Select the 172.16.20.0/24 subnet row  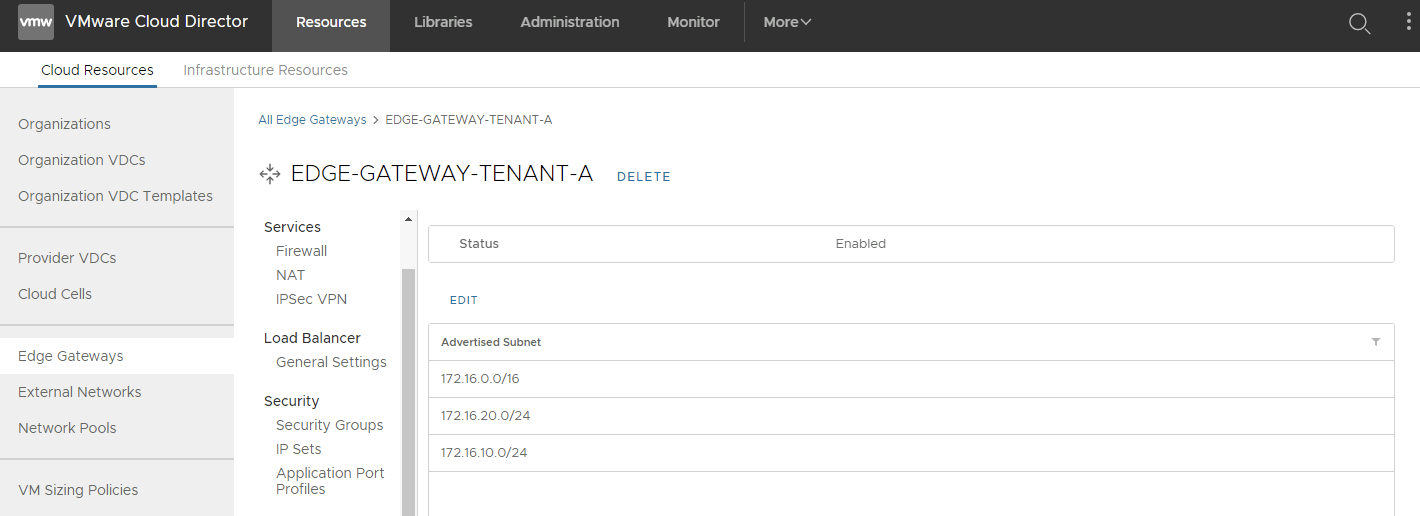pos(485,416)
